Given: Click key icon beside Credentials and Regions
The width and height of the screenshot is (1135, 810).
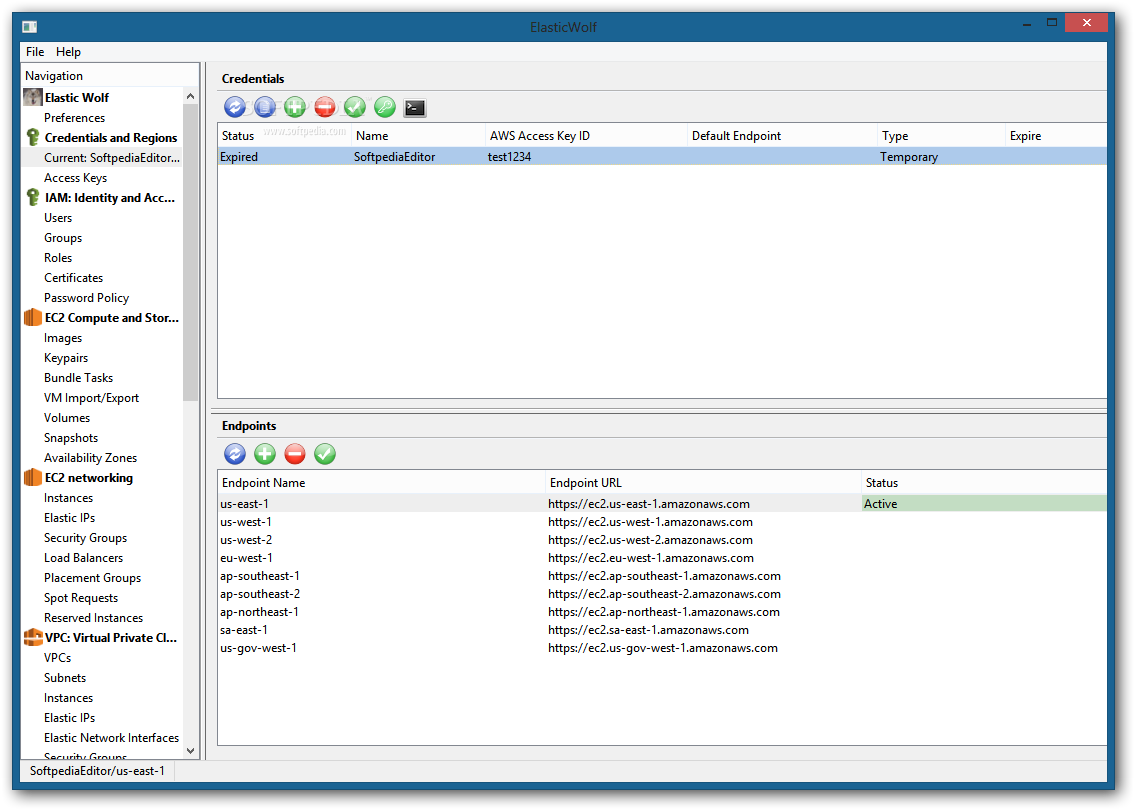Looking at the screenshot, I should pyautogui.click(x=33, y=137).
